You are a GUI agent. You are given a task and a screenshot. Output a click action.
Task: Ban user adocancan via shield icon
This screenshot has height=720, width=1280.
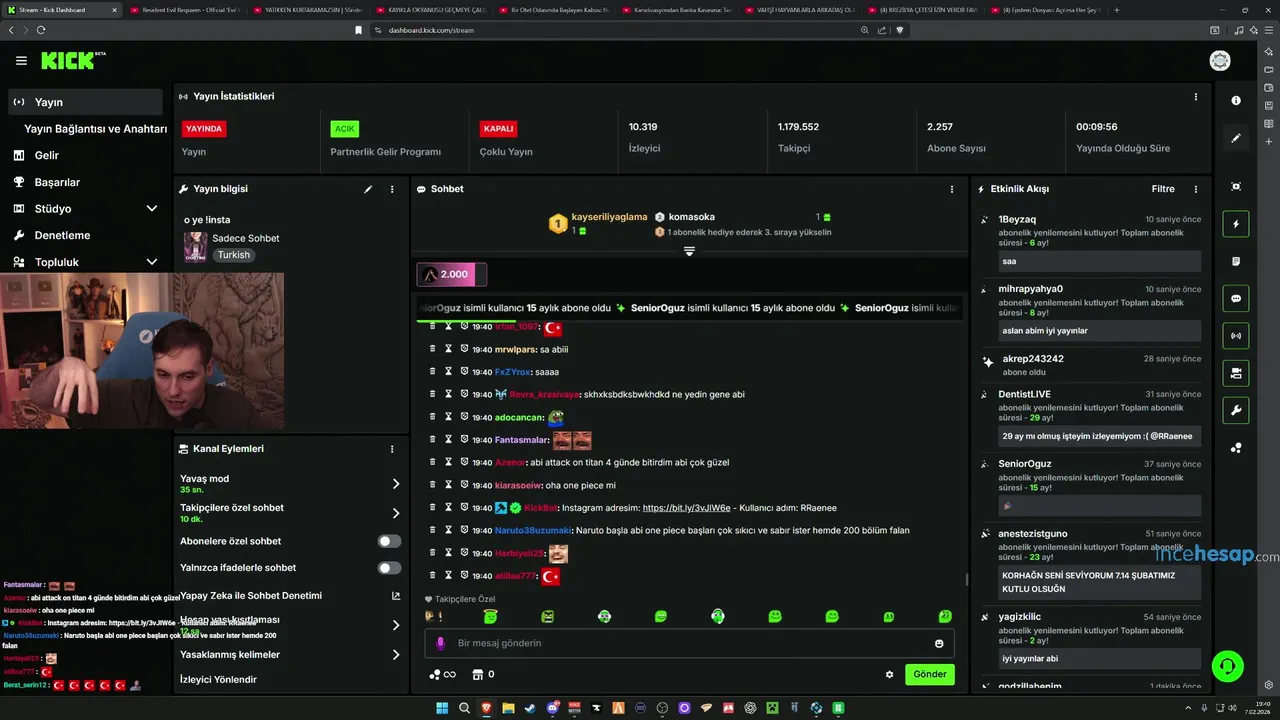pos(464,417)
